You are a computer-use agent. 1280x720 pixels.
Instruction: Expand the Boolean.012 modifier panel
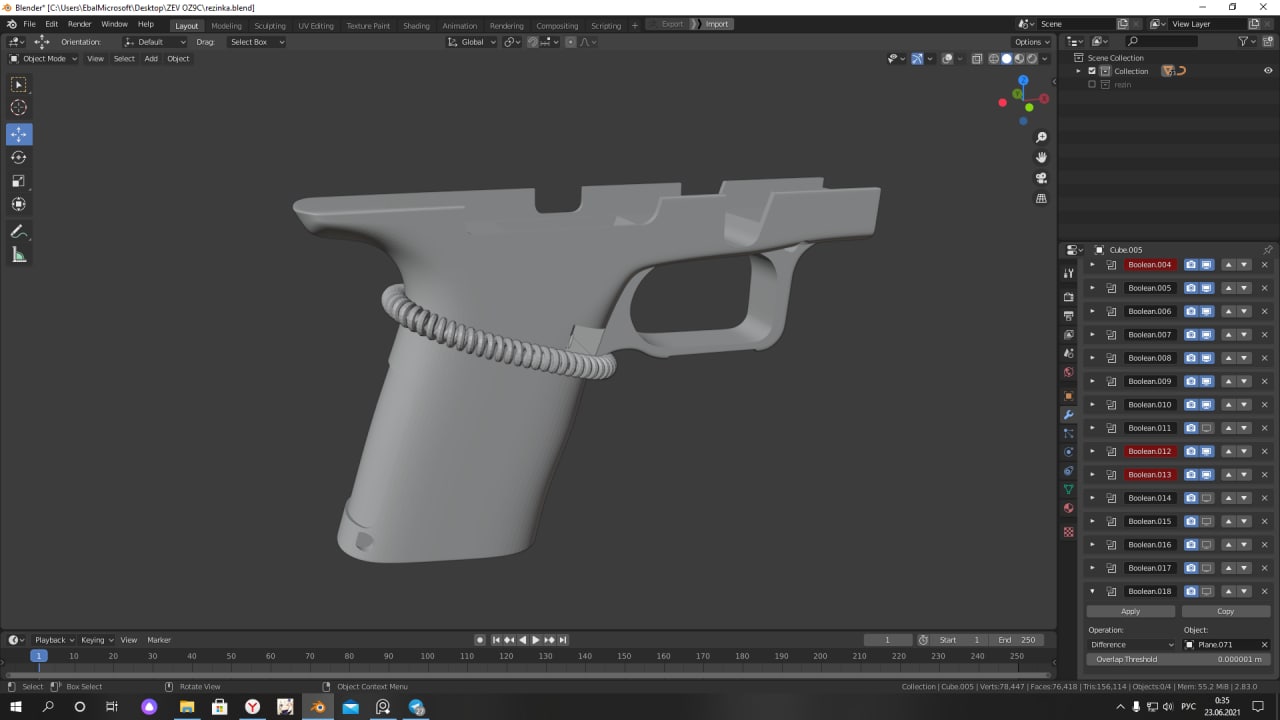point(1092,451)
